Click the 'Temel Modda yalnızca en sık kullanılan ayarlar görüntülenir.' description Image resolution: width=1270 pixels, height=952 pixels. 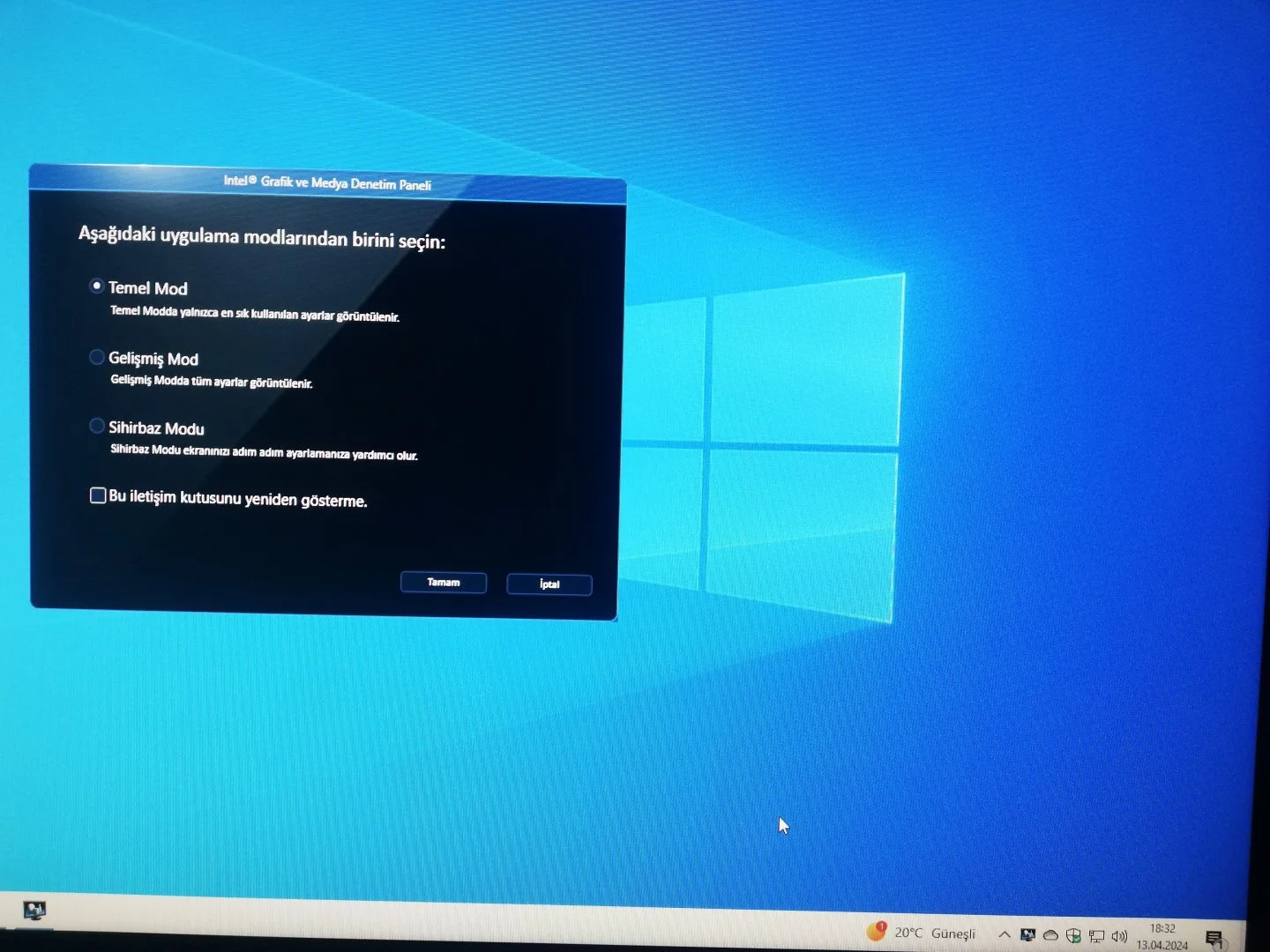coord(255,313)
